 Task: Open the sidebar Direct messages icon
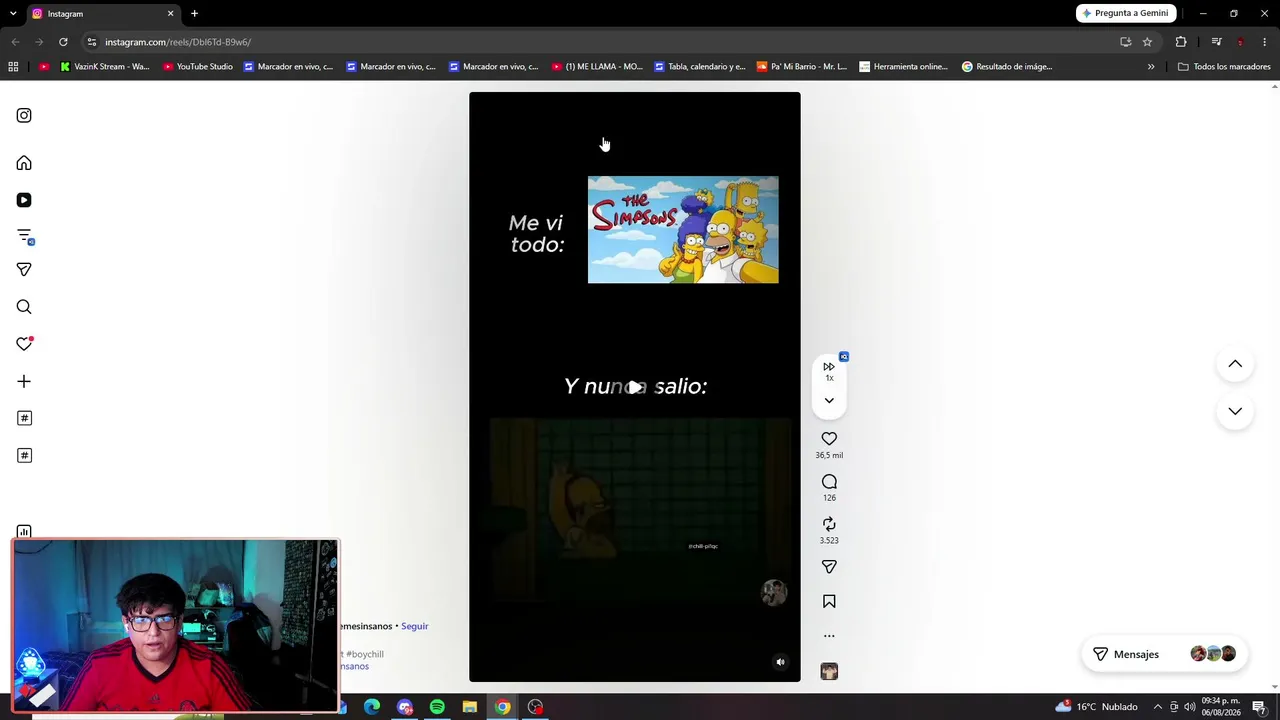(x=24, y=269)
